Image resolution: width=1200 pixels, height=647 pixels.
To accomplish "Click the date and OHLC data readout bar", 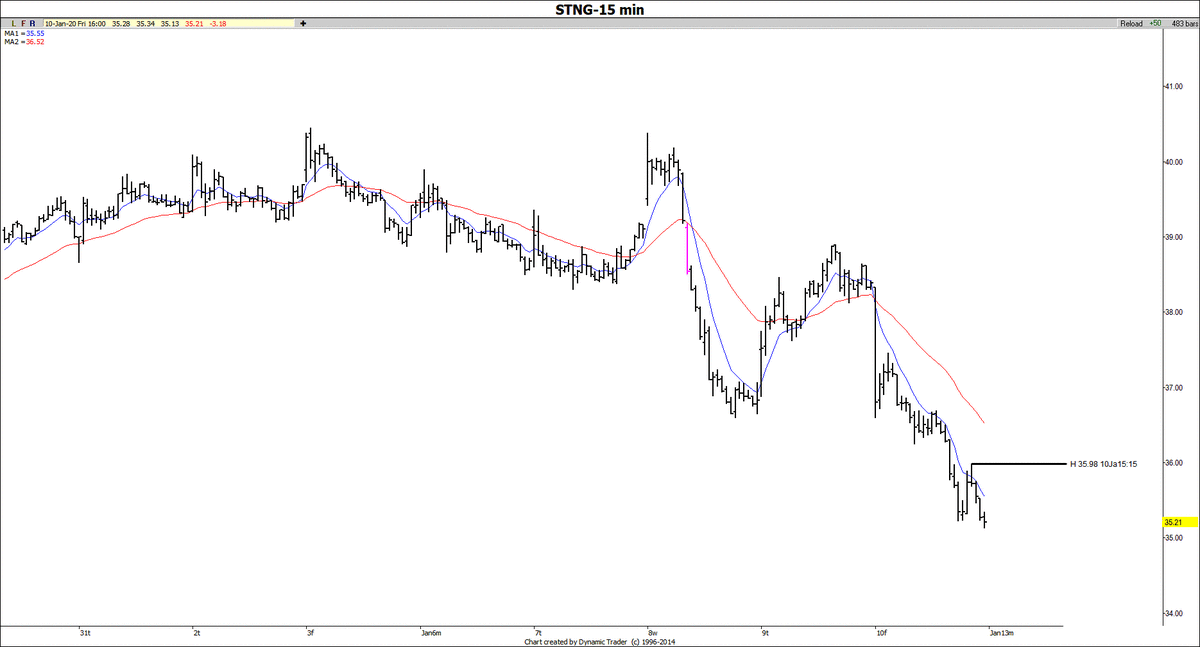I will click(x=165, y=22).
